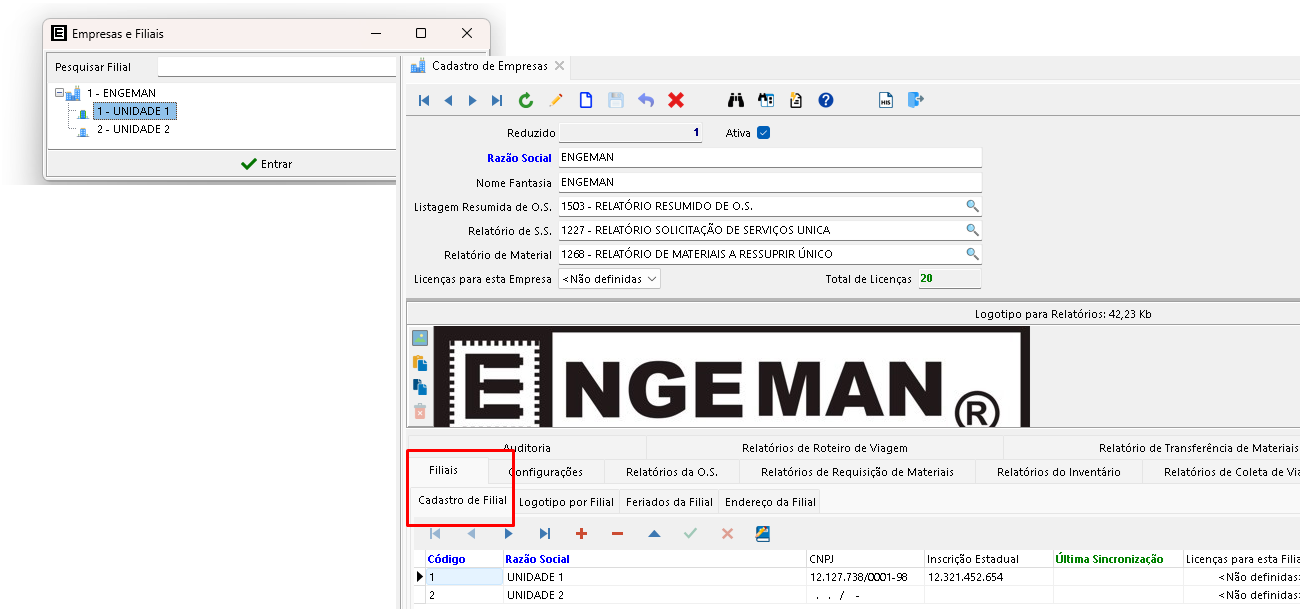This screenshot has height=609, width=1300.
Task: Open lookup for Relatório de Material field
Action: point(971,254)
